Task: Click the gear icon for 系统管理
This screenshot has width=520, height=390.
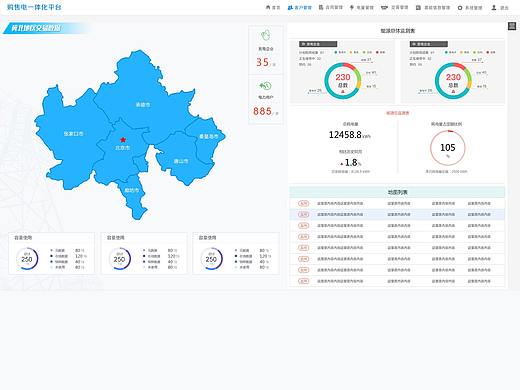Action: pyautogui.click(x=460, y=8)
